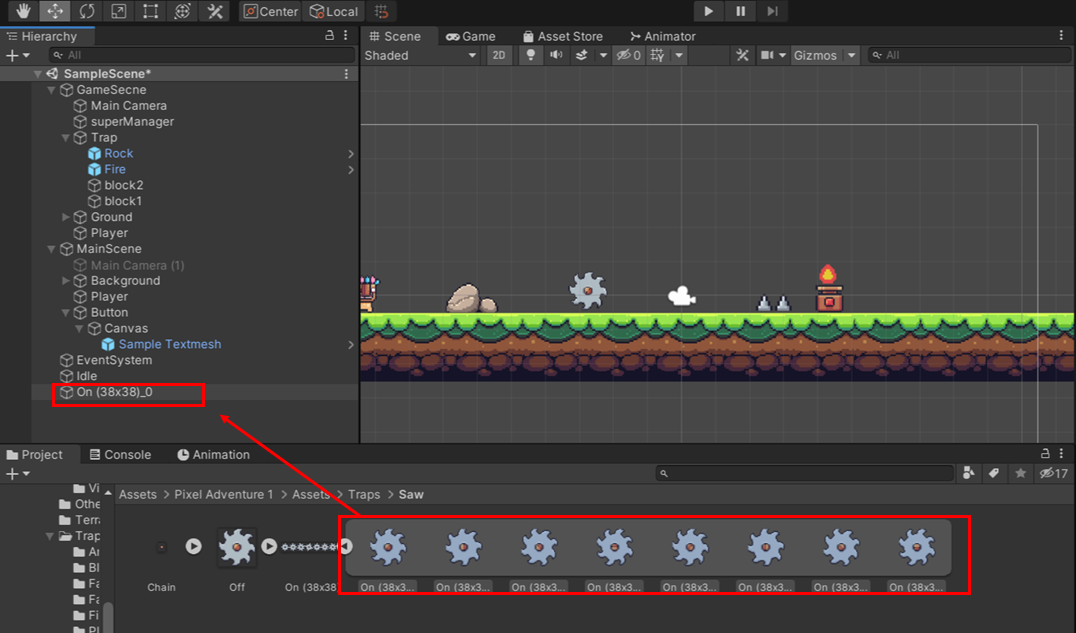Toggle hidden objects visibility in Scene

[x=629, y=55]
